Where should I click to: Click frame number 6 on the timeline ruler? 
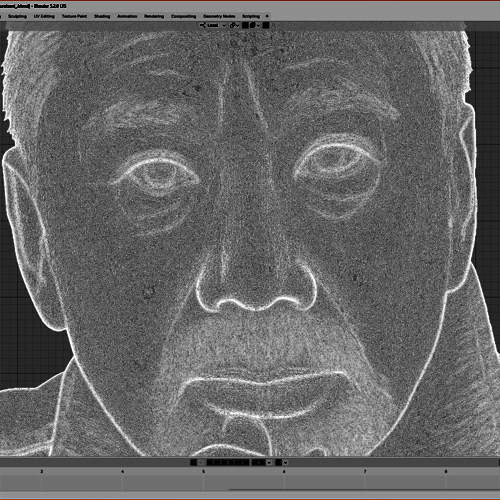pos(284,471)
